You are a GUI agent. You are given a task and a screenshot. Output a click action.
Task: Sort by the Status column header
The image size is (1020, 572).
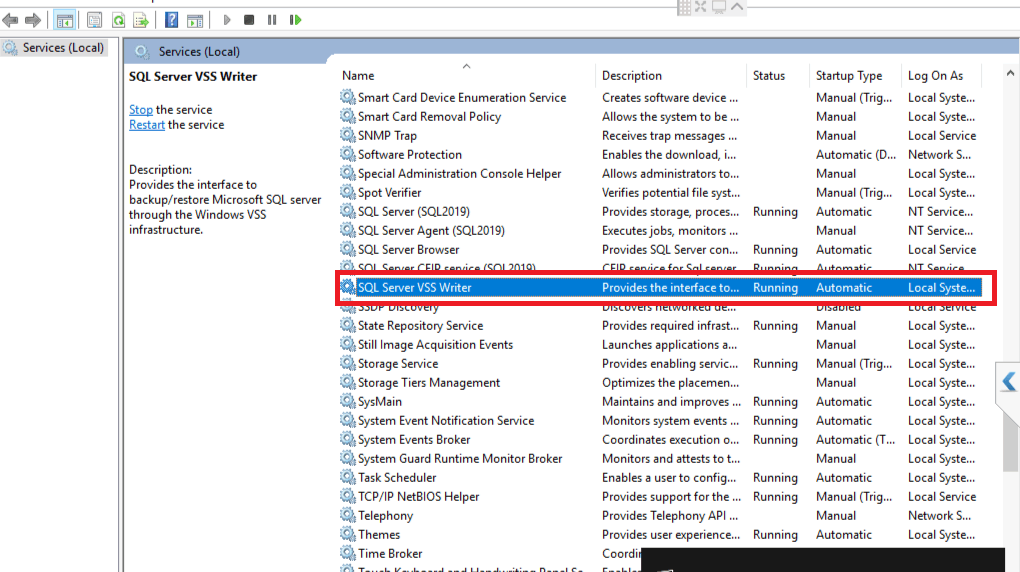769,75
